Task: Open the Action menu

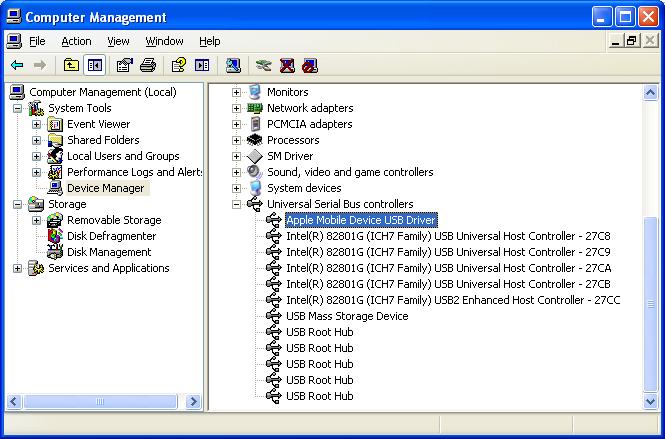Action: (x=76, y=41)
